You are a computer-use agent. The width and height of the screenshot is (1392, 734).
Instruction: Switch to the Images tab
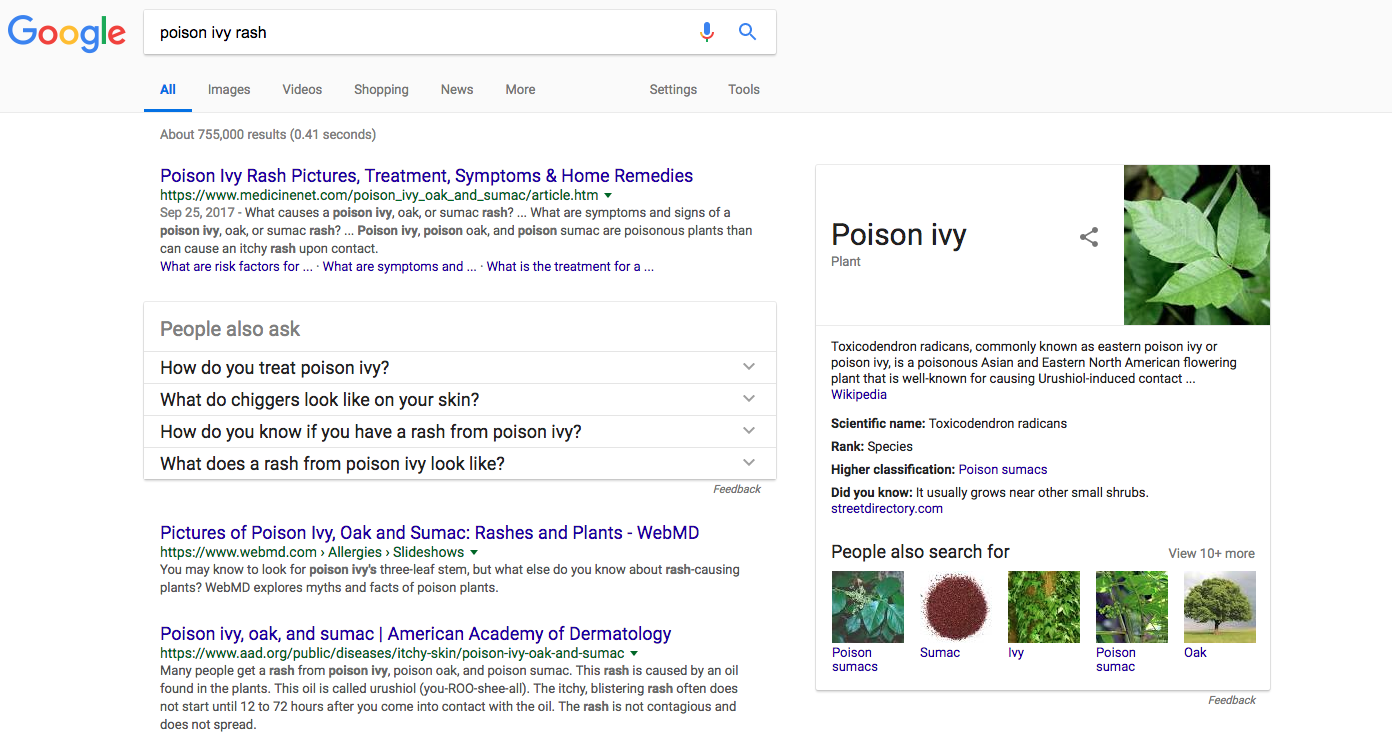228,89
